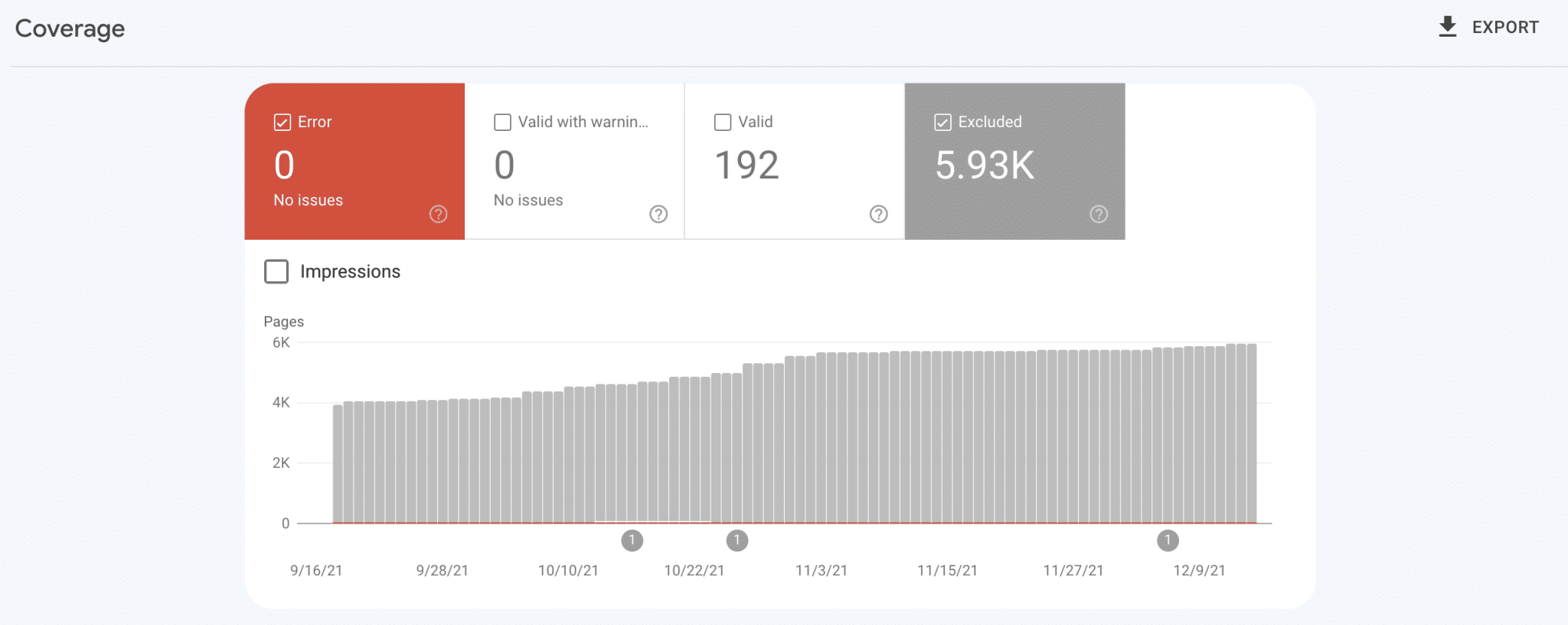
Task: Select the Excluded 5.93K count
Action: click(985, 165)
